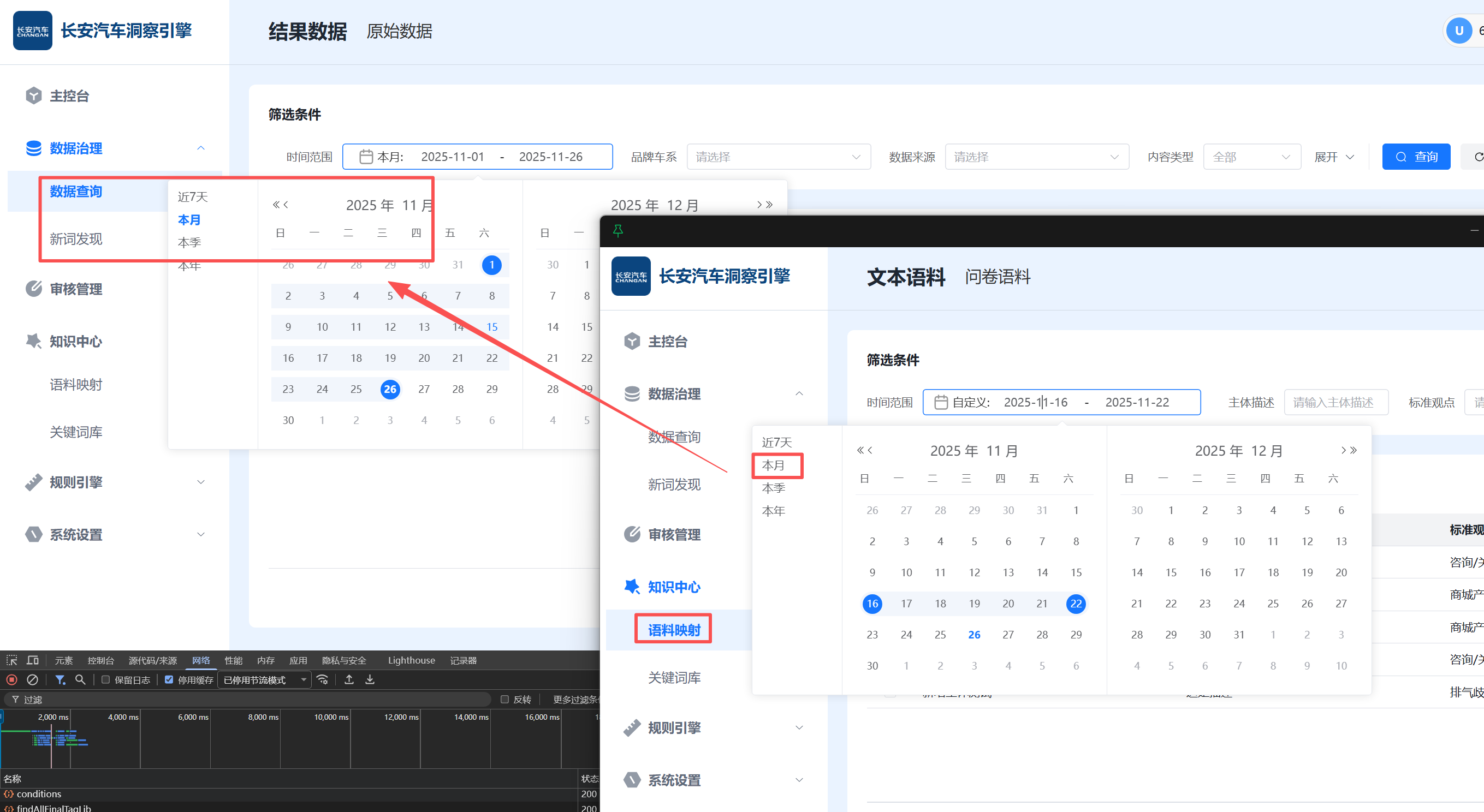The image size is (1484, 812).
Task: Stop recording network log in DevTools
Action: [11, 679]
